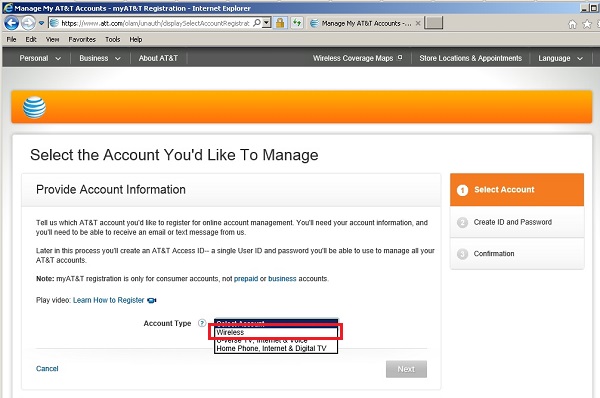Open the Tools menu
The width and height of the screenshot is (600, 398).
[112, 39]
